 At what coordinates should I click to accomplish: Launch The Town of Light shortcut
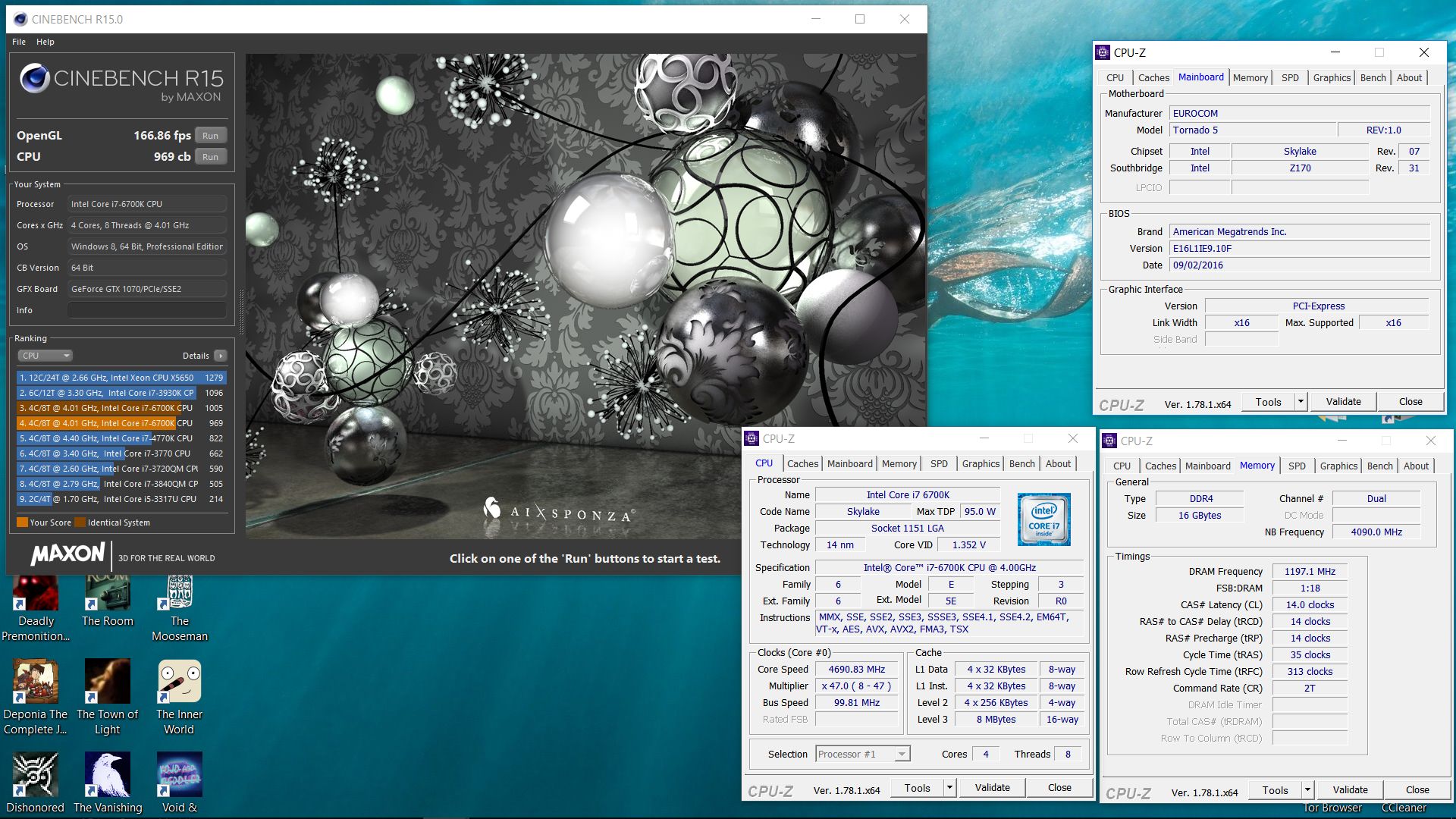(108, 698)
